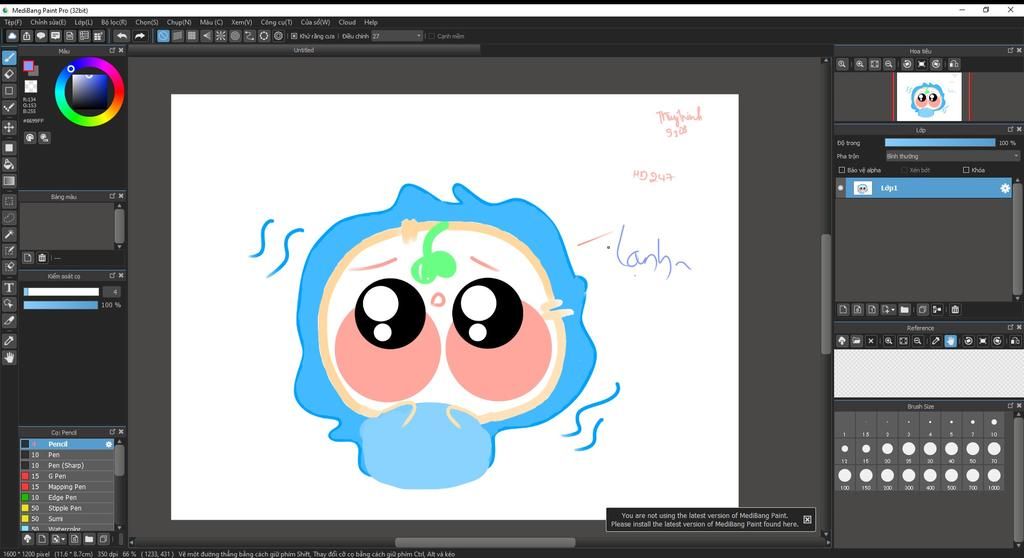
Task: Open the Cloud menu
Action: (347, 22)
